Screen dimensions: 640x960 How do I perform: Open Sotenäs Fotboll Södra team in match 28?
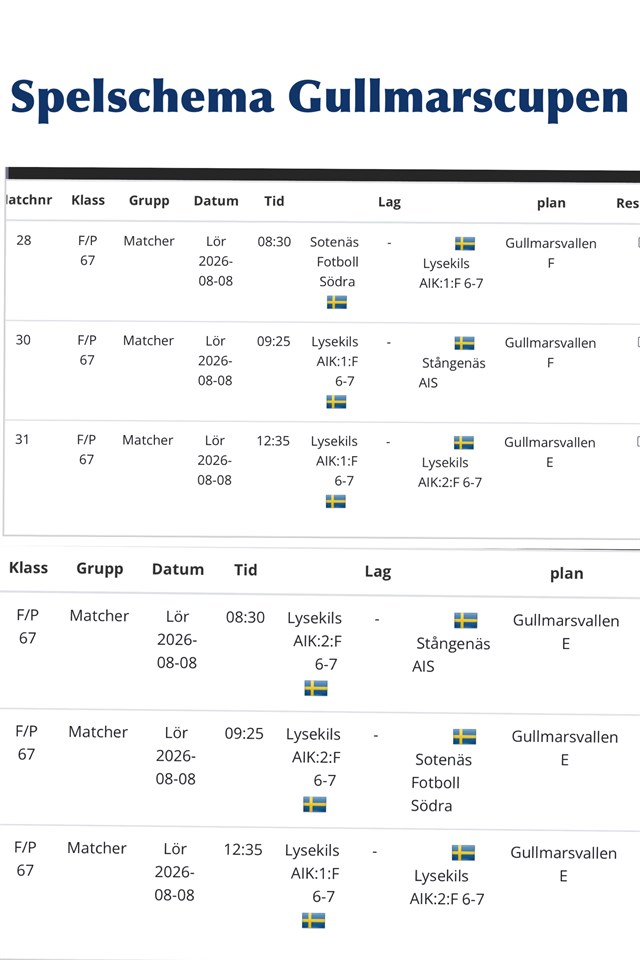pos(336,261)
